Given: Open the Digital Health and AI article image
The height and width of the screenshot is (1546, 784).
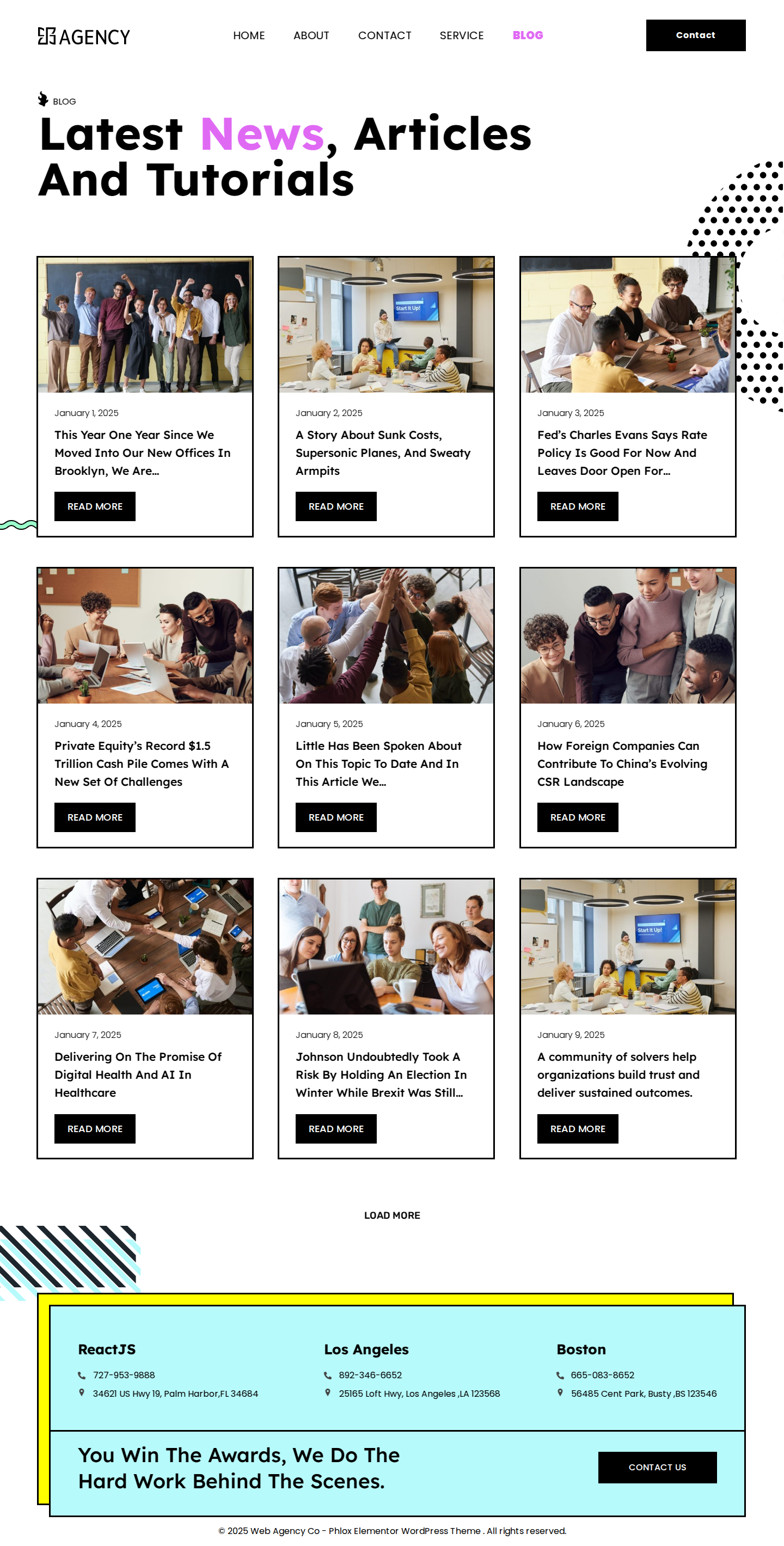Looking at the screenshot, I should point(145,946).
